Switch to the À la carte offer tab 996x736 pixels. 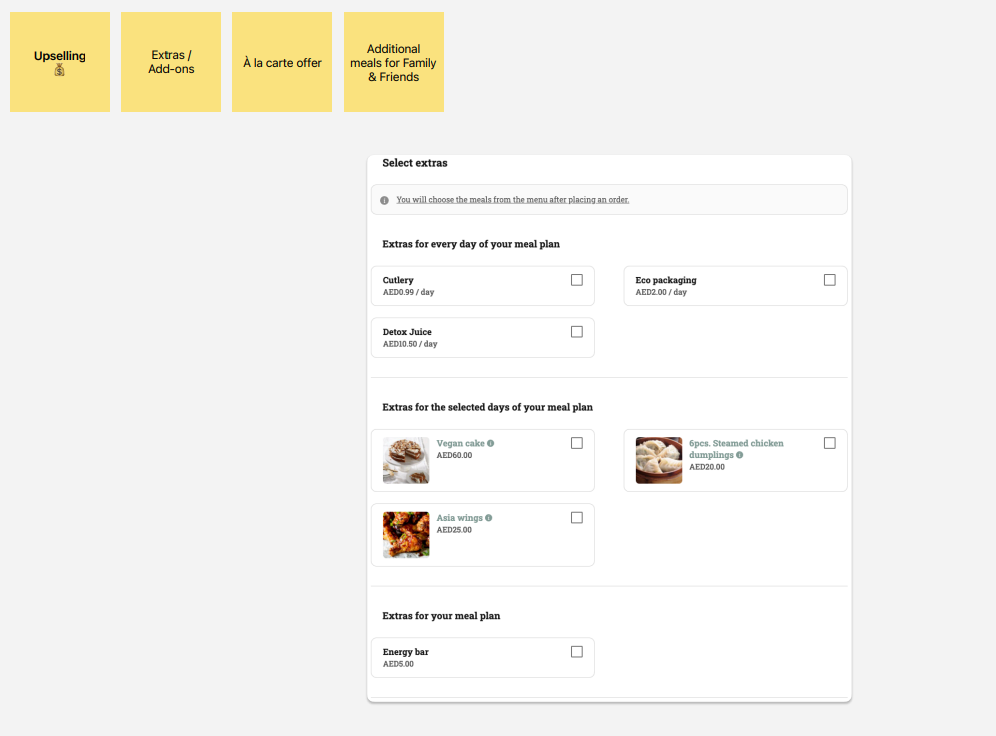click(x=281, y=61)
